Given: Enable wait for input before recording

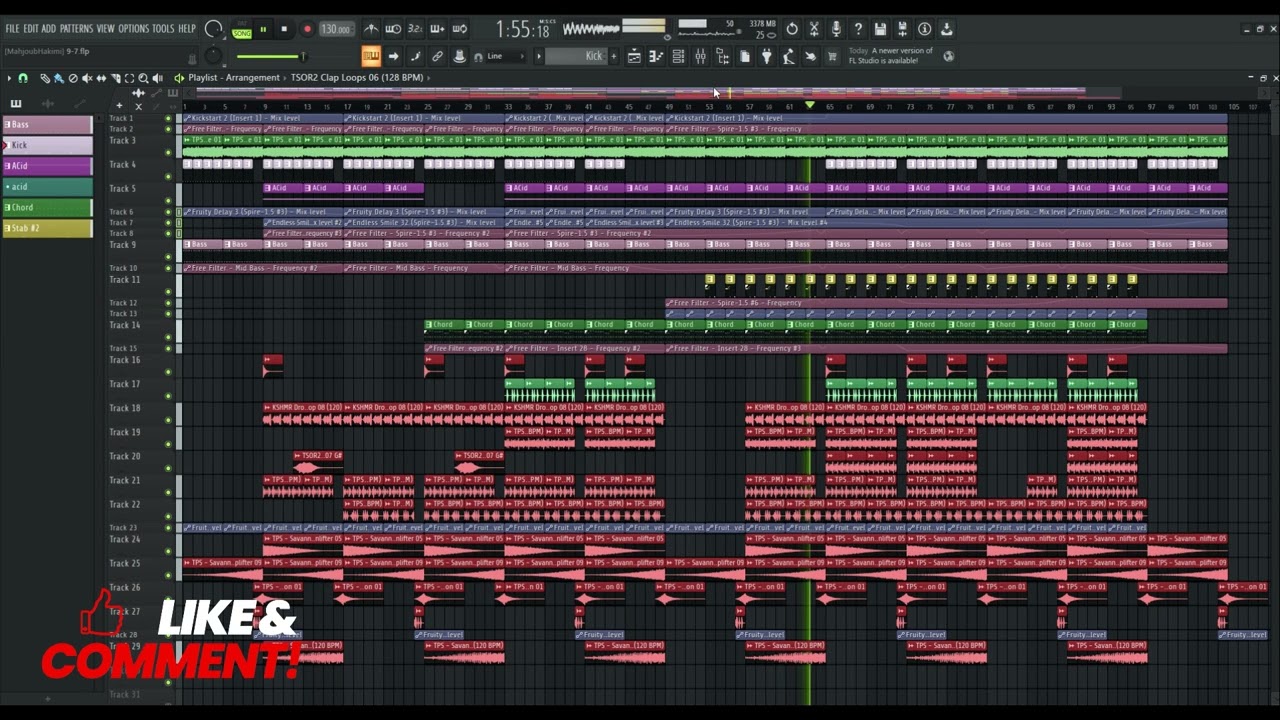Looking at the screenshot, I should tap(393, 29).
